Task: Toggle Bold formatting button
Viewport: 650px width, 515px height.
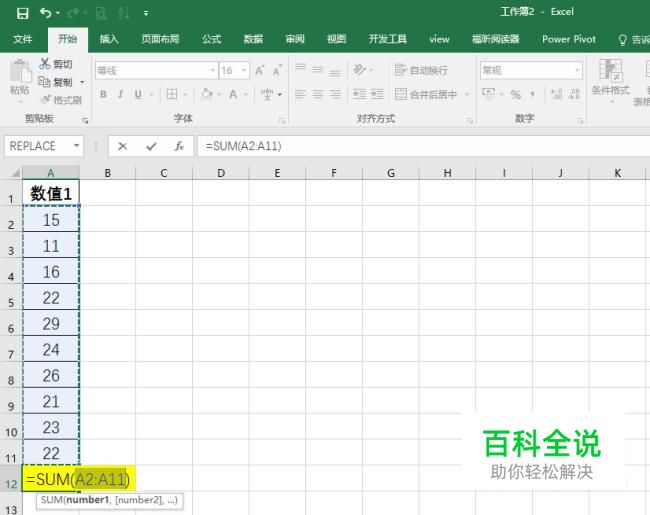Action: (101, 95)
